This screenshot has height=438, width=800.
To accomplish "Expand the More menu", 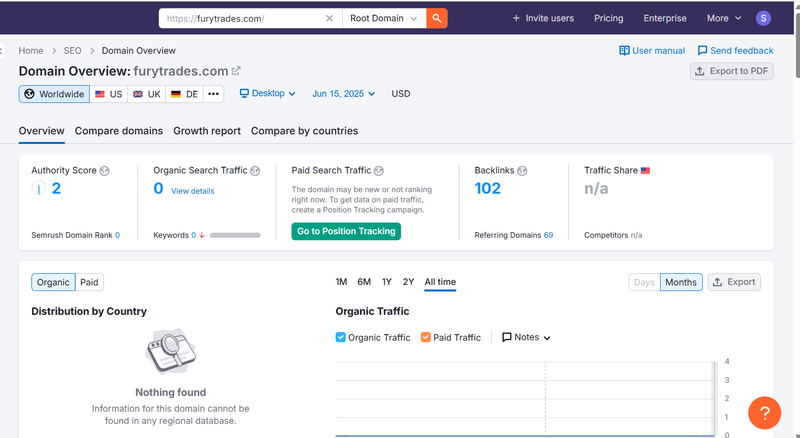I will (x=723, y=18).
